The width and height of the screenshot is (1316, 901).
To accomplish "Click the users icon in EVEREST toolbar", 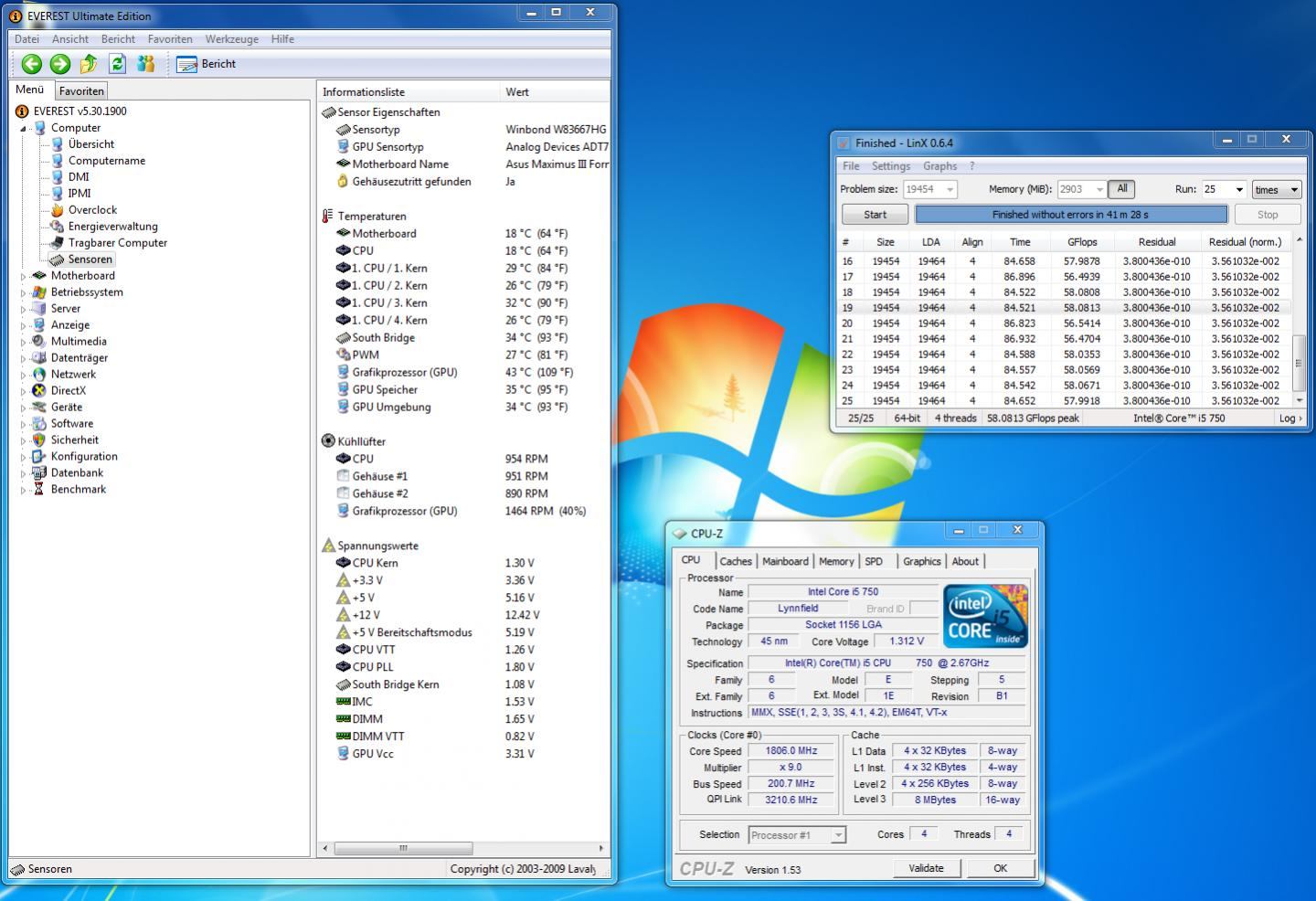I will (145, 64).
